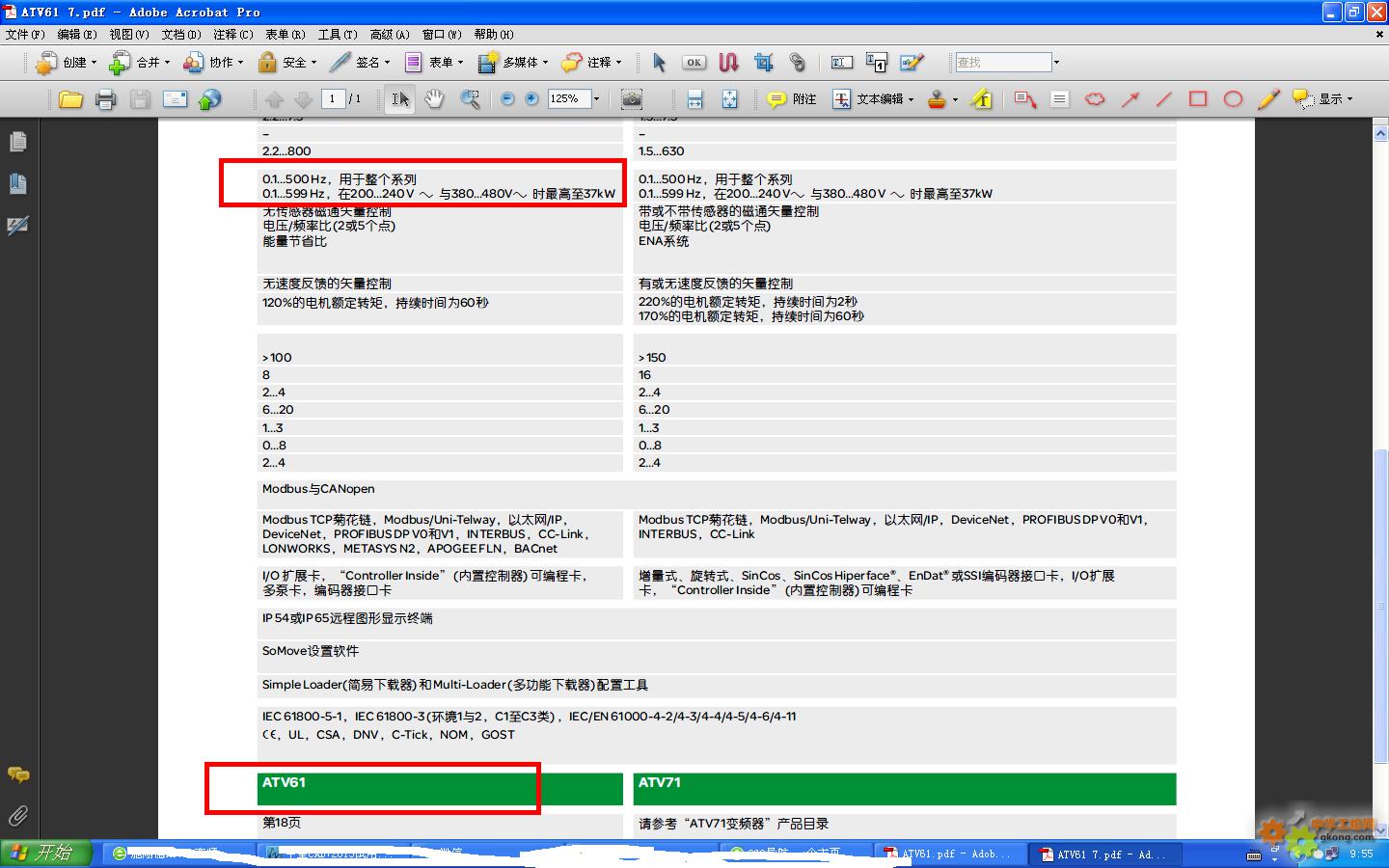Screen dimensions: 1389x868
Task: Click the upload globe icon
Action: tap(209, 99)
